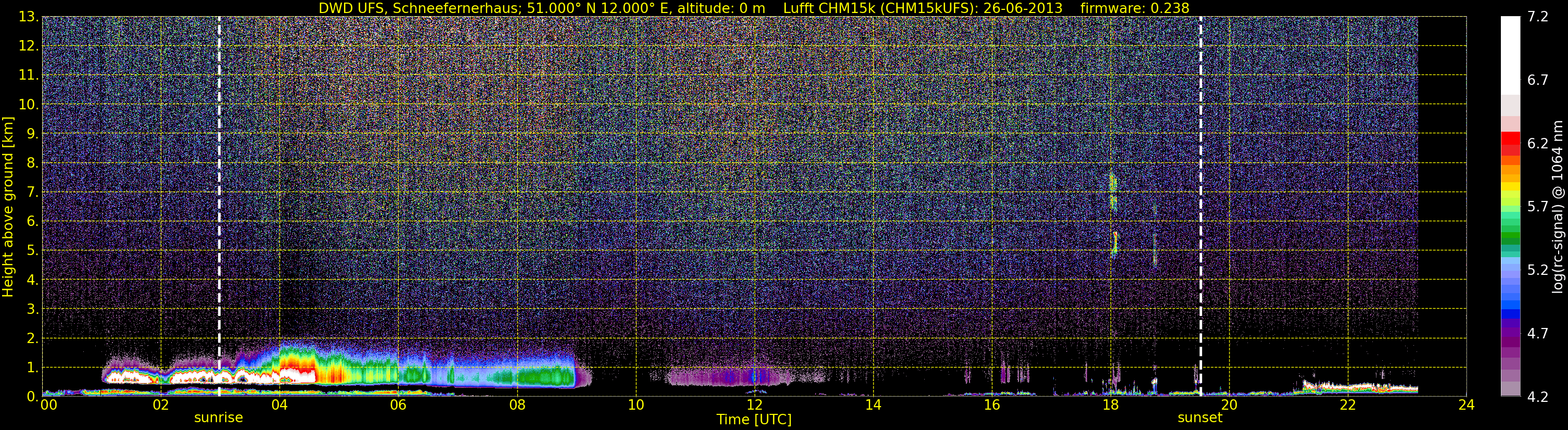Click the time axis tick label "24"

click(x=1467, y=405)
